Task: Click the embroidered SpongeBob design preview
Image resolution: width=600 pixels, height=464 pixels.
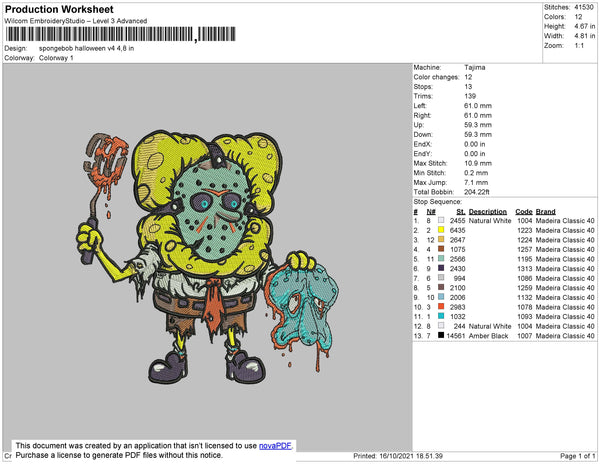Action: [207, 257]
